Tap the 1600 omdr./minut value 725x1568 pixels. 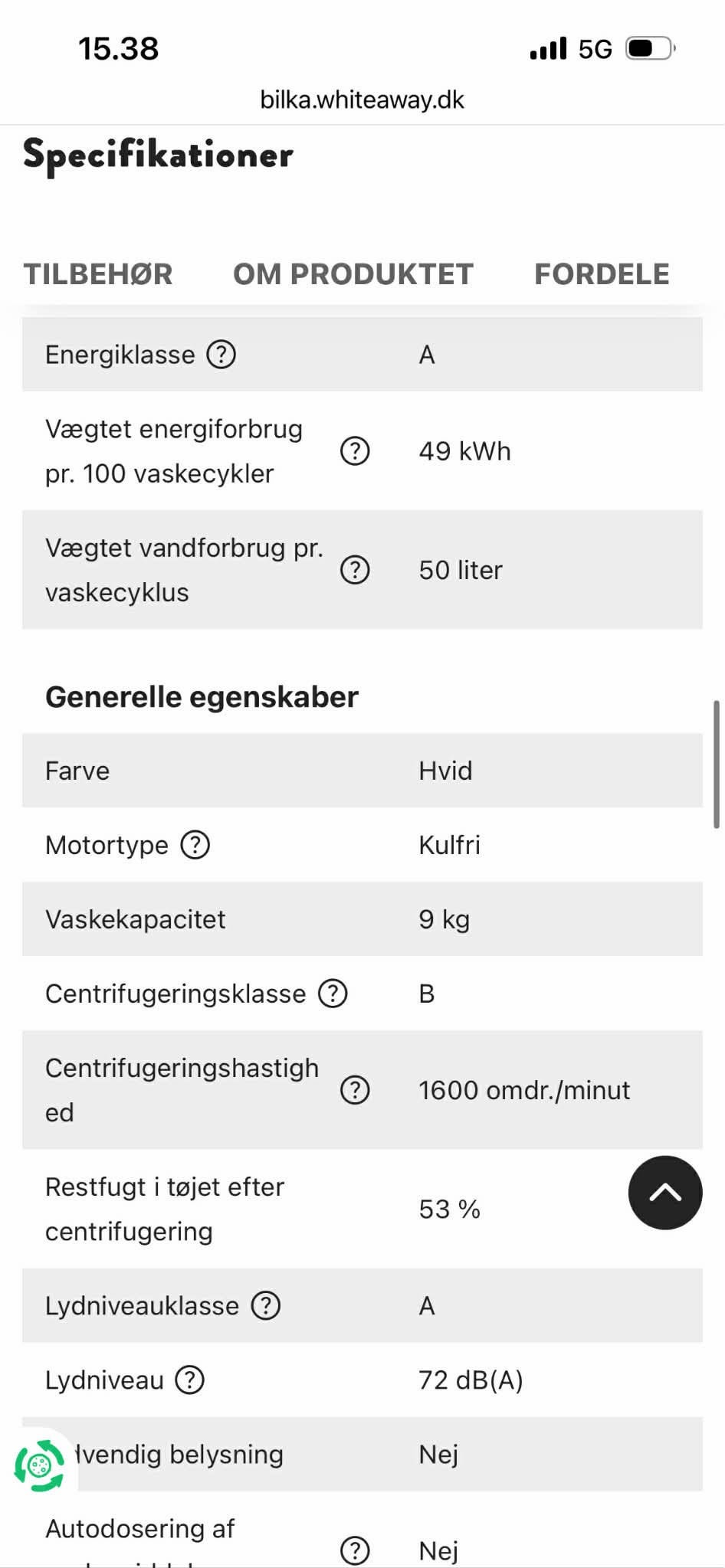[x=524, y=1090]
